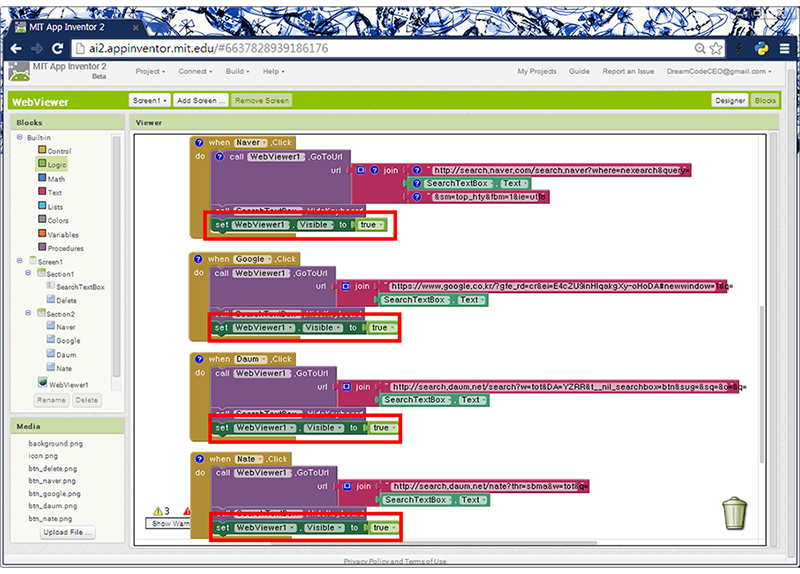Open the account email dropdown
This screenshot has width=800, height=574.
pyautogui.click(x=719, y=71)
